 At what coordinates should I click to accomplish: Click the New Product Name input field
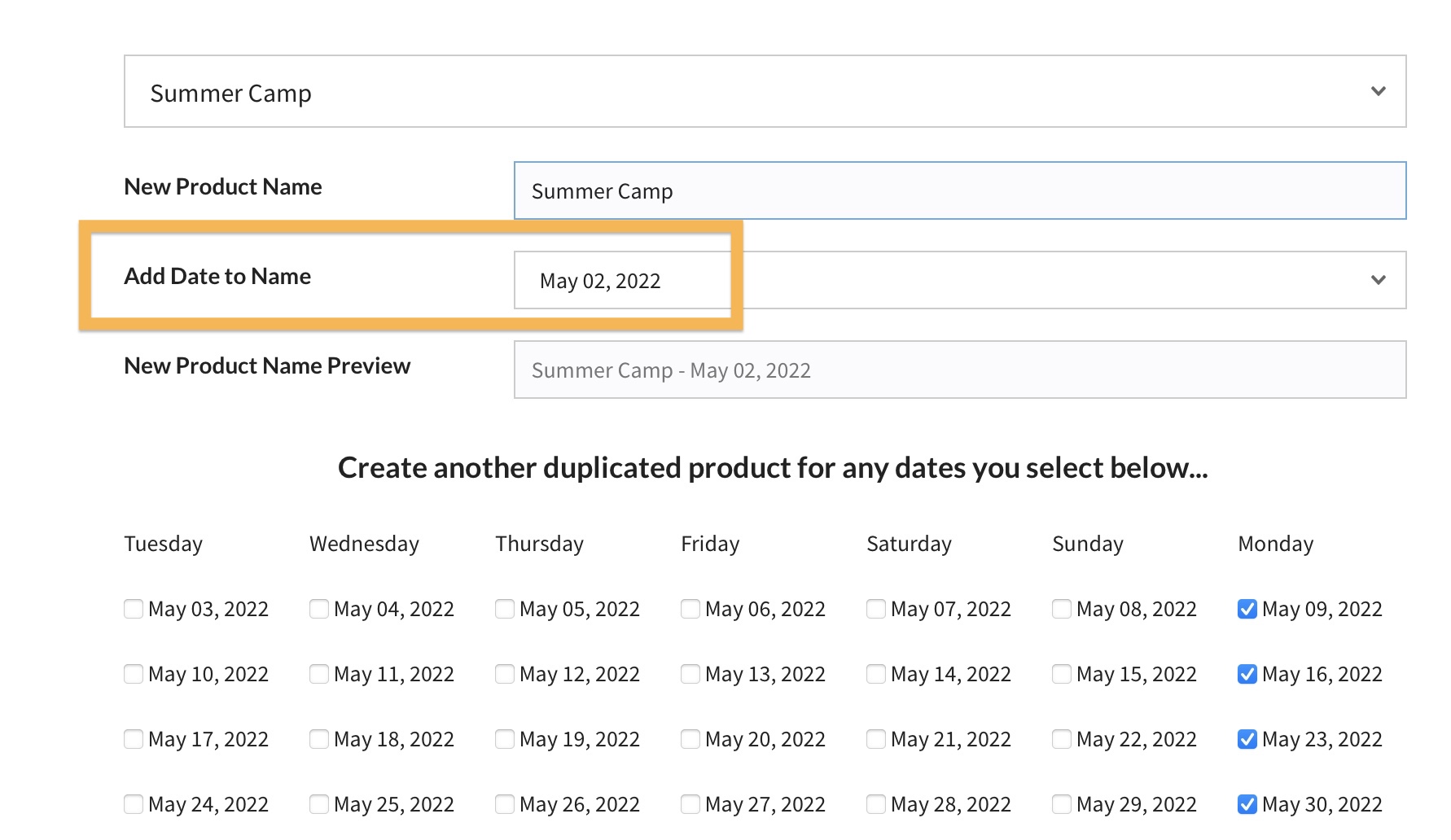[959, 190]
